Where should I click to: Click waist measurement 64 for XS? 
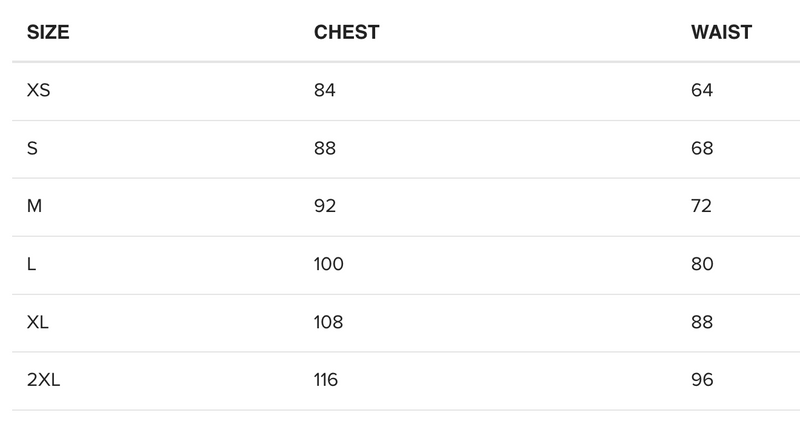pyautogui.click(x=702, y=91)
